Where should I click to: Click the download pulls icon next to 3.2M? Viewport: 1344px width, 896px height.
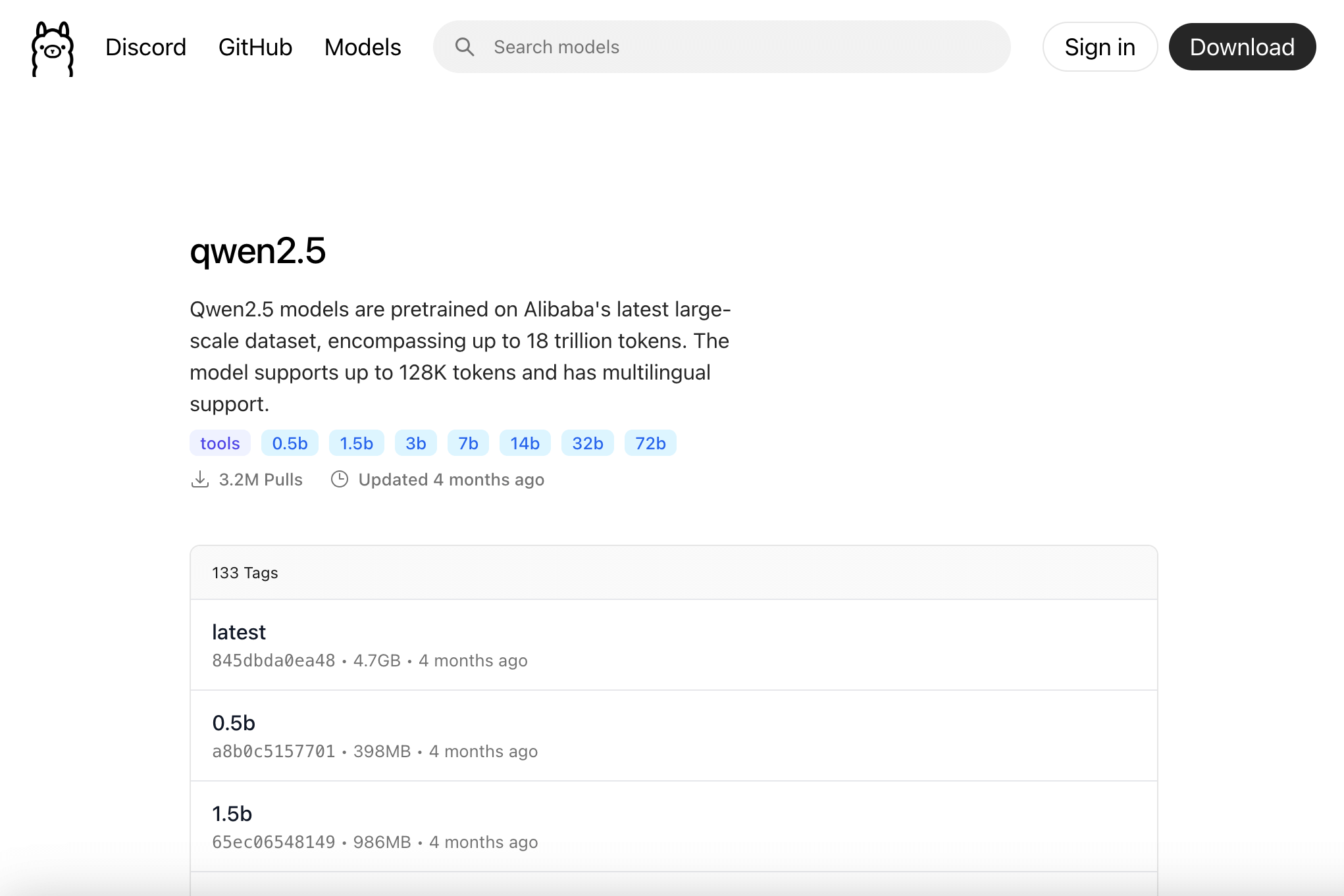pyautogui.click(x=201, y=480)
